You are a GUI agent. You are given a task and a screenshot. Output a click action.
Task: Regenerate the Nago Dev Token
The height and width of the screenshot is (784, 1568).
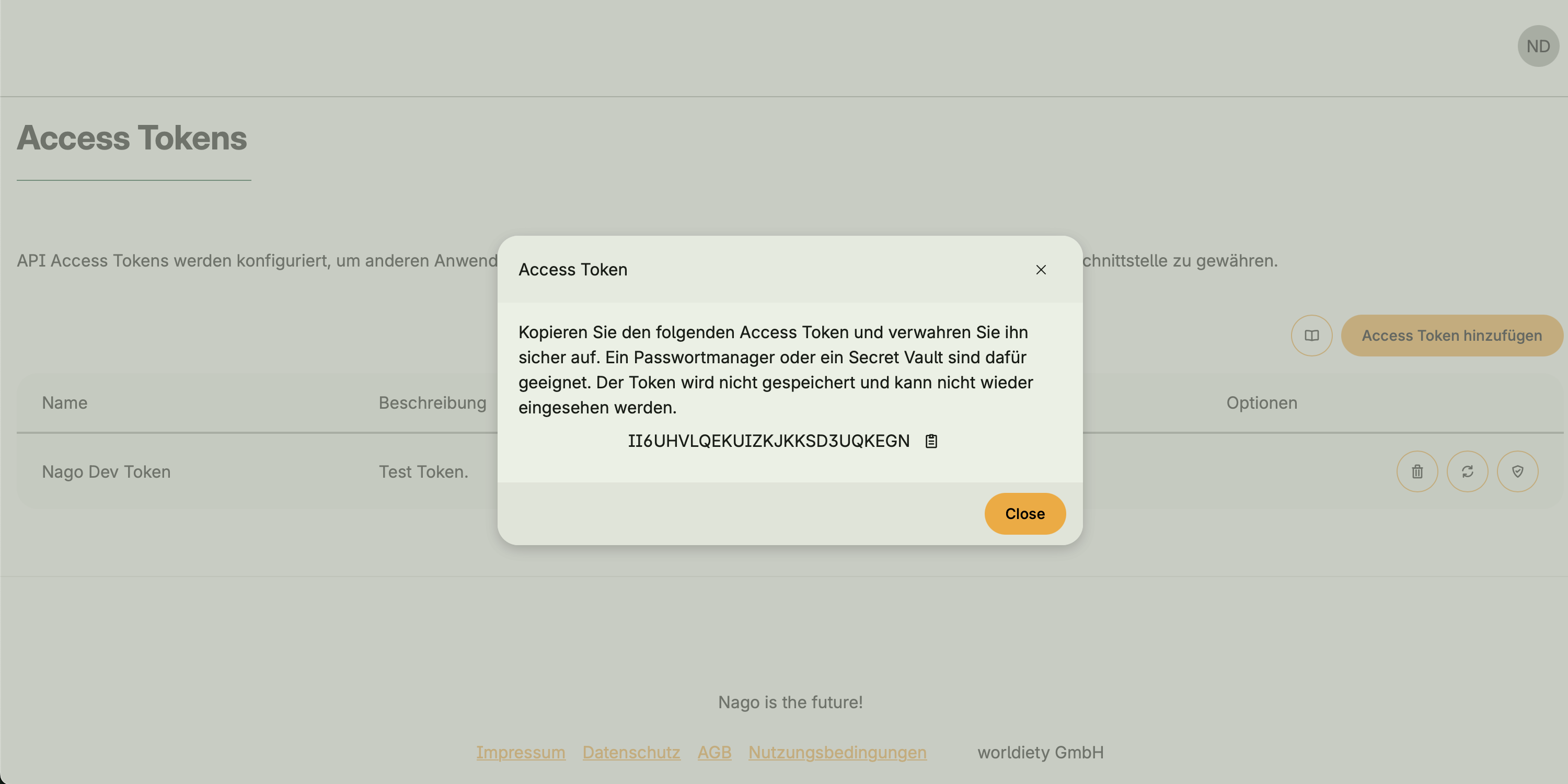(1467, 471)
